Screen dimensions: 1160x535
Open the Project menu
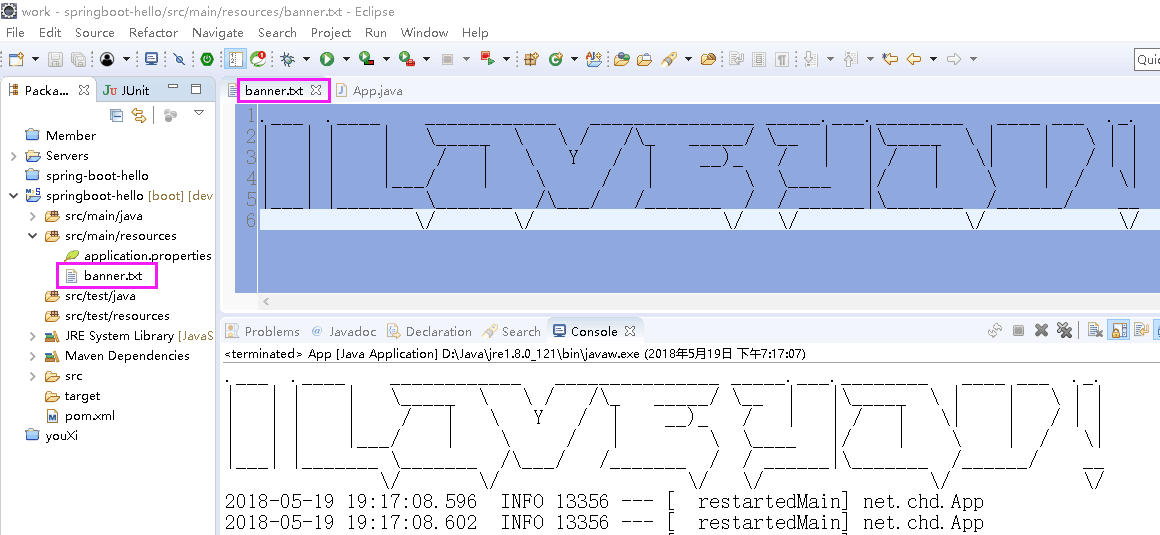point(331,33)
